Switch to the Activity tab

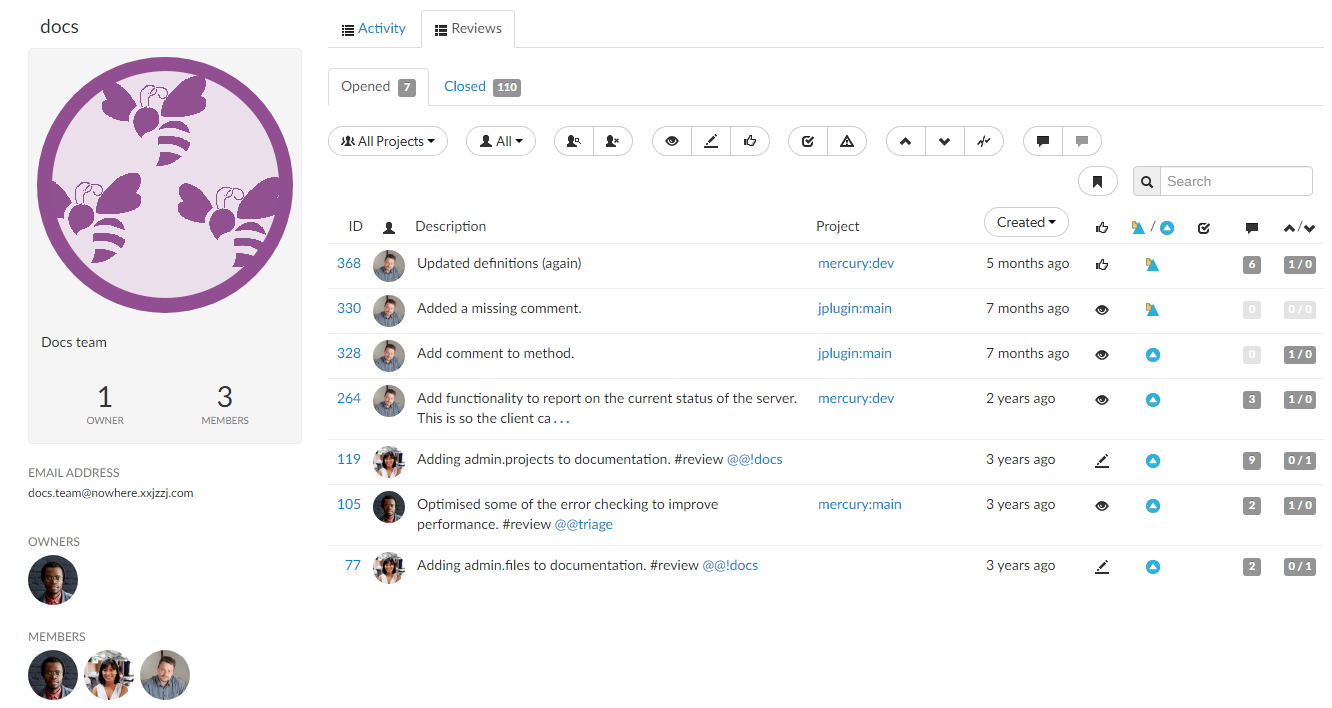[x=374, y=28]
